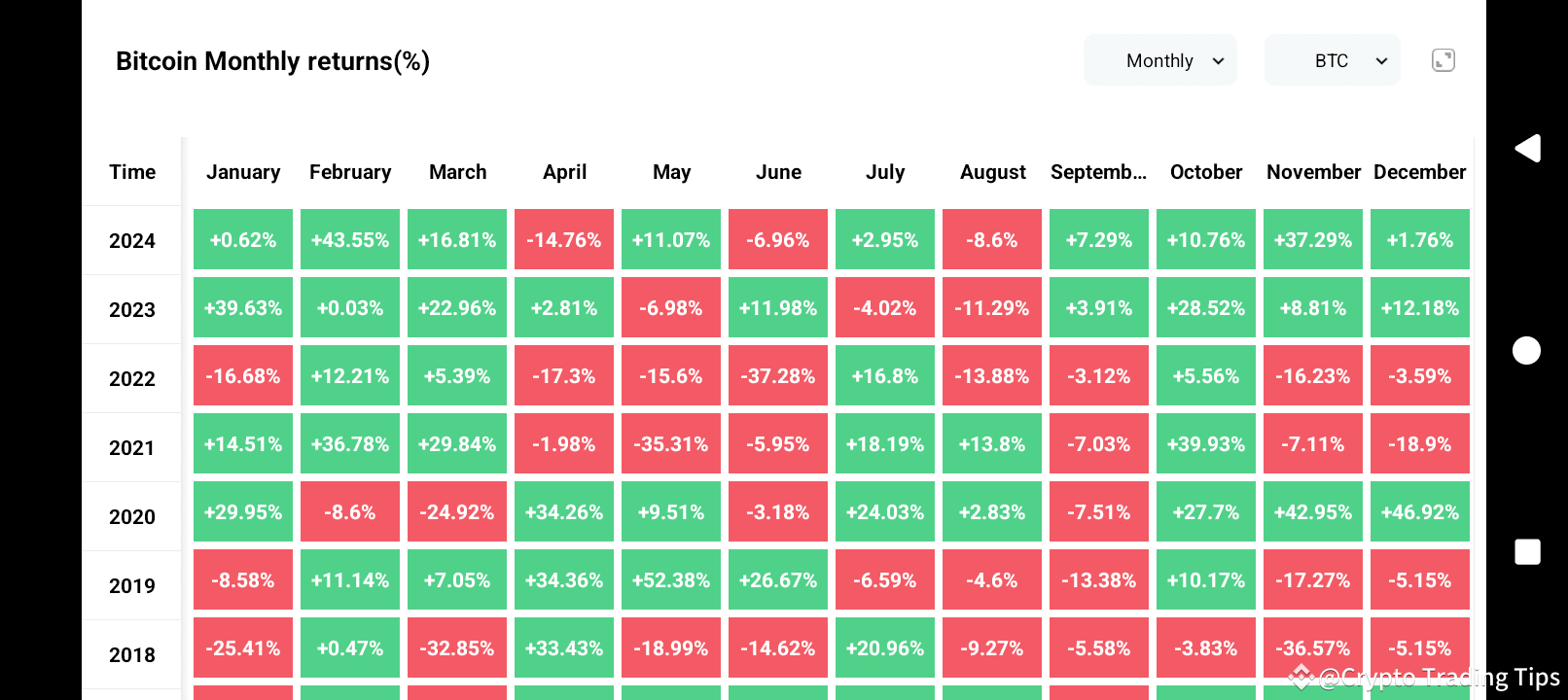Select the +52.38% May 2019 cell
The height and width of the screenshot is (700, 1568).
point(671,579)
